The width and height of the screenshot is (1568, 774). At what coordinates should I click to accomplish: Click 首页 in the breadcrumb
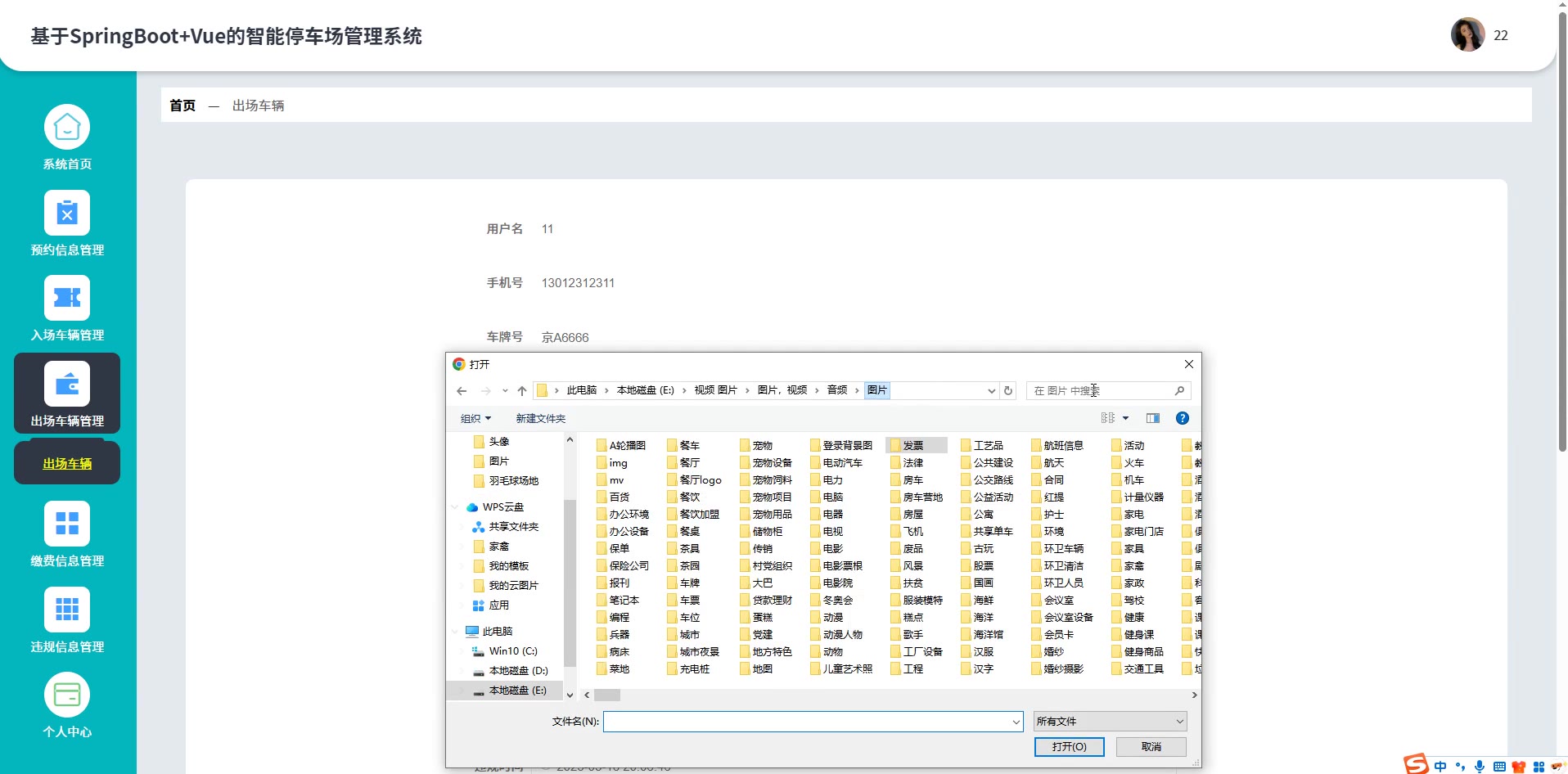point(182,106)
